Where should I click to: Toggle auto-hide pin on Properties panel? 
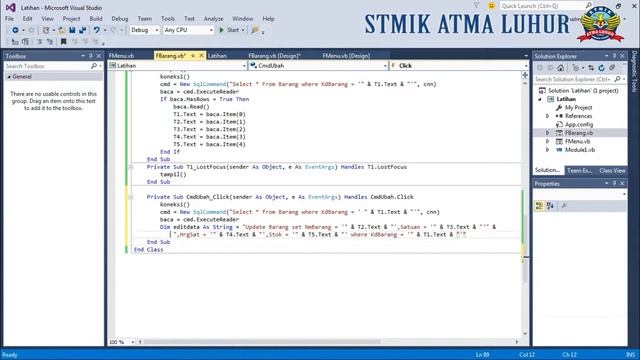[614, 184]
